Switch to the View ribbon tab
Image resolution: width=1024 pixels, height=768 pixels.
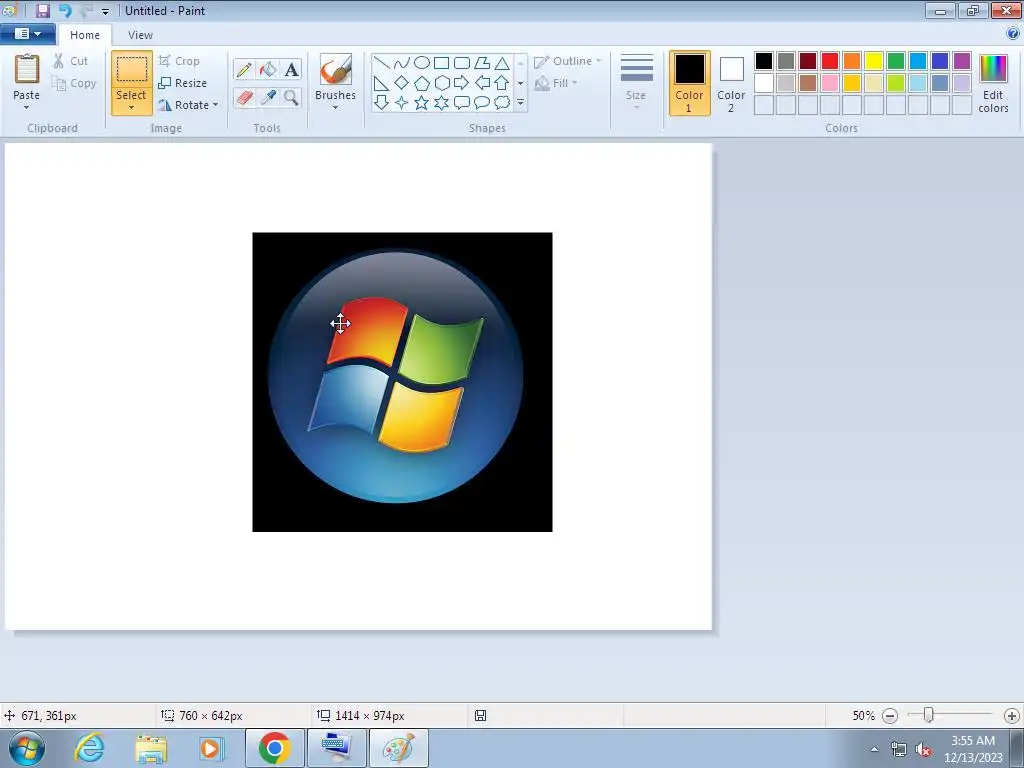click(140, 35)
